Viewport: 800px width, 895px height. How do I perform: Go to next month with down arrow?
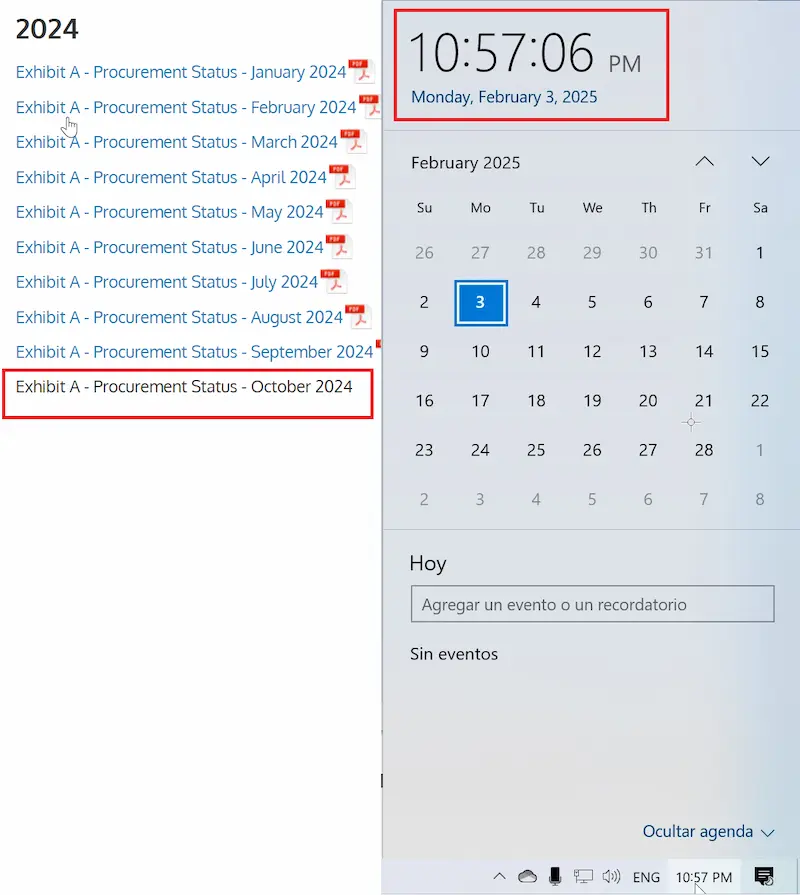pyautogui.click(x=761, y=162)
